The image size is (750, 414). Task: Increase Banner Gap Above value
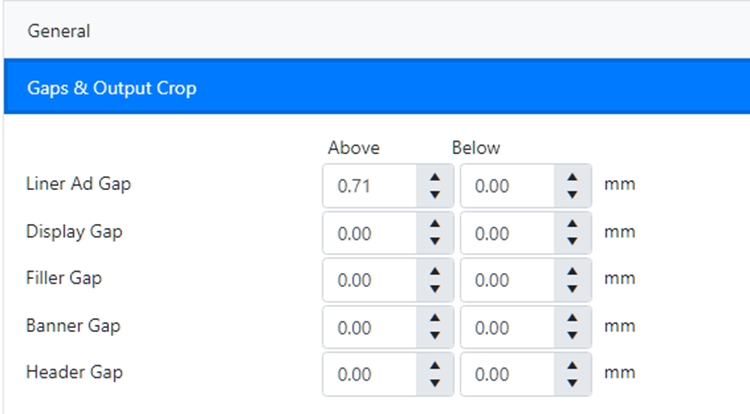[x=434, y=319]
